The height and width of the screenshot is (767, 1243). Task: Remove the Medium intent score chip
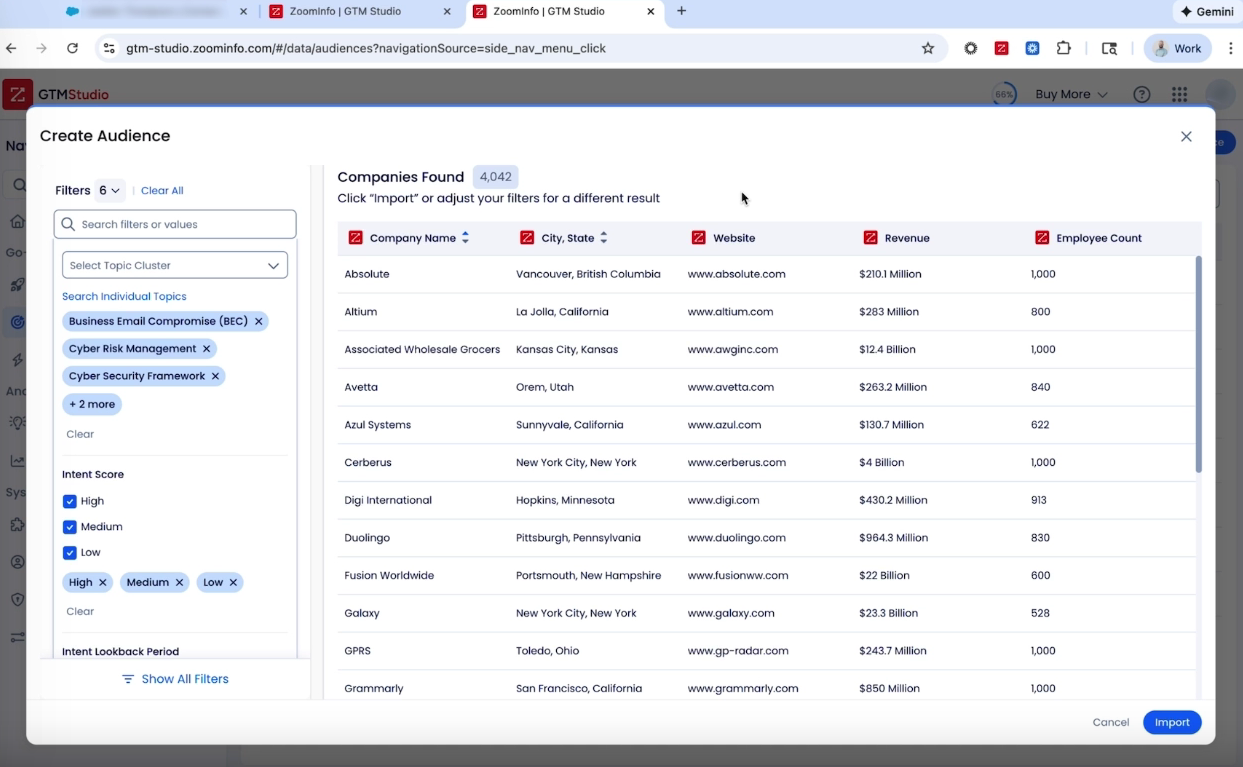pos(179,583)
